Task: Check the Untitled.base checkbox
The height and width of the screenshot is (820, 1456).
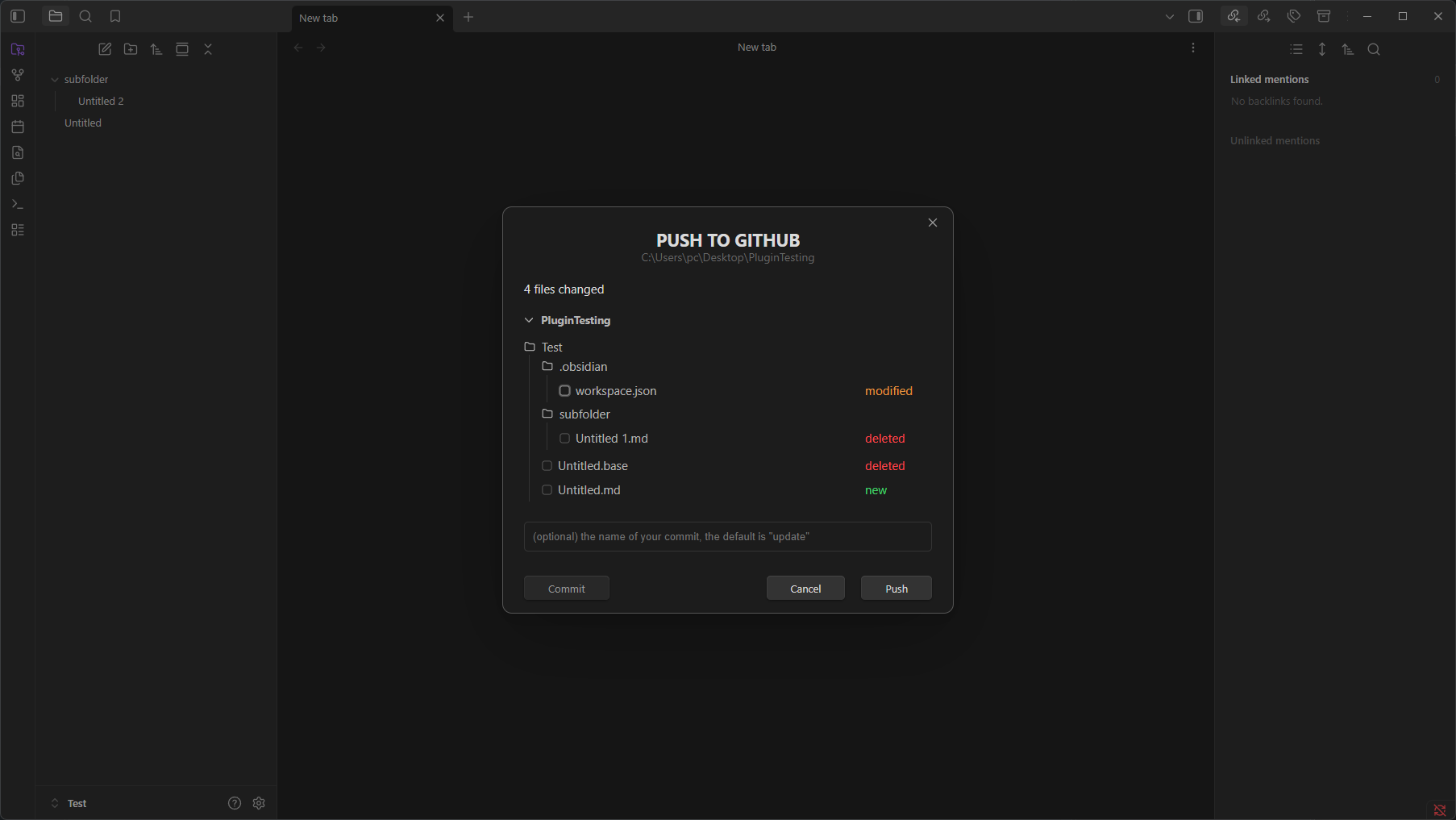Action: coord(547,466)
